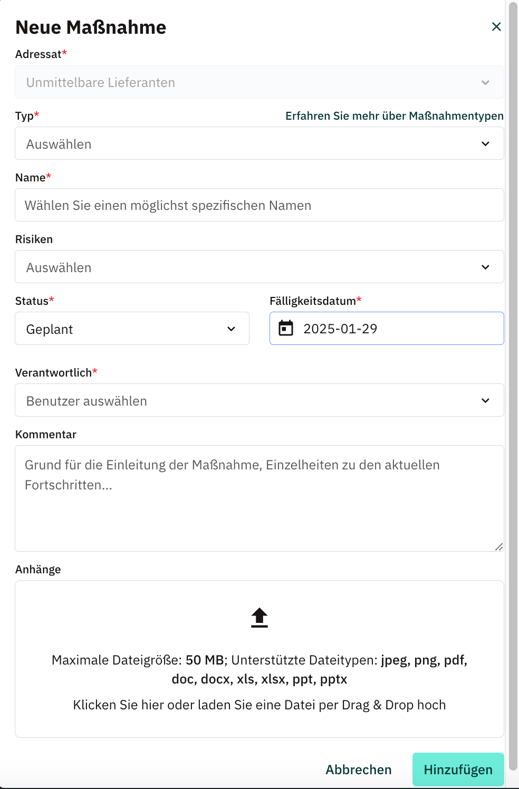
Task: Click the greyed-out Adressat chevron
Action: point(485,83)
